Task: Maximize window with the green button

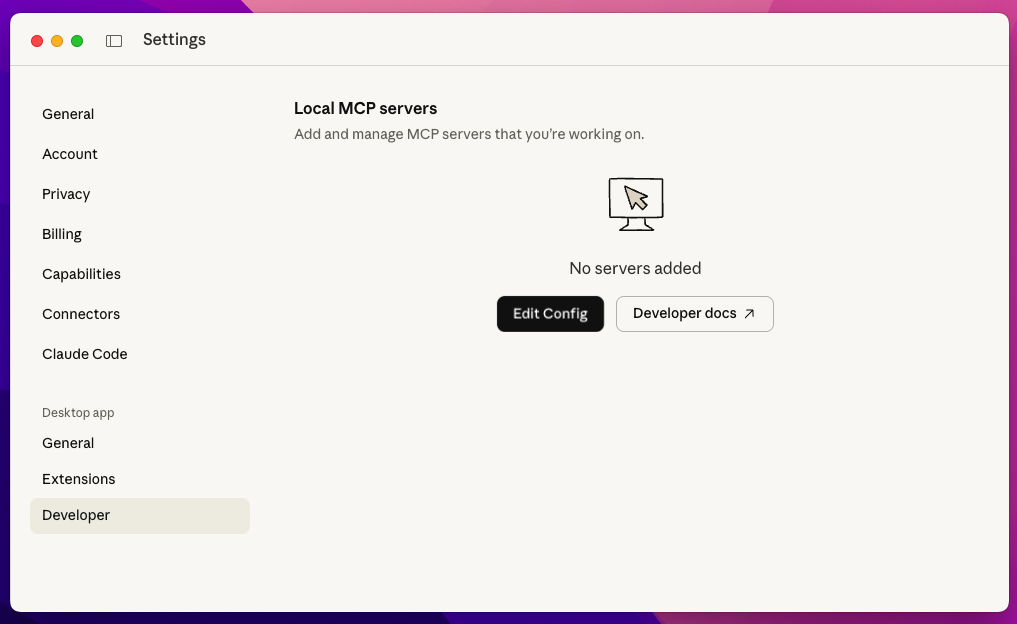Action: coord(77,41)
